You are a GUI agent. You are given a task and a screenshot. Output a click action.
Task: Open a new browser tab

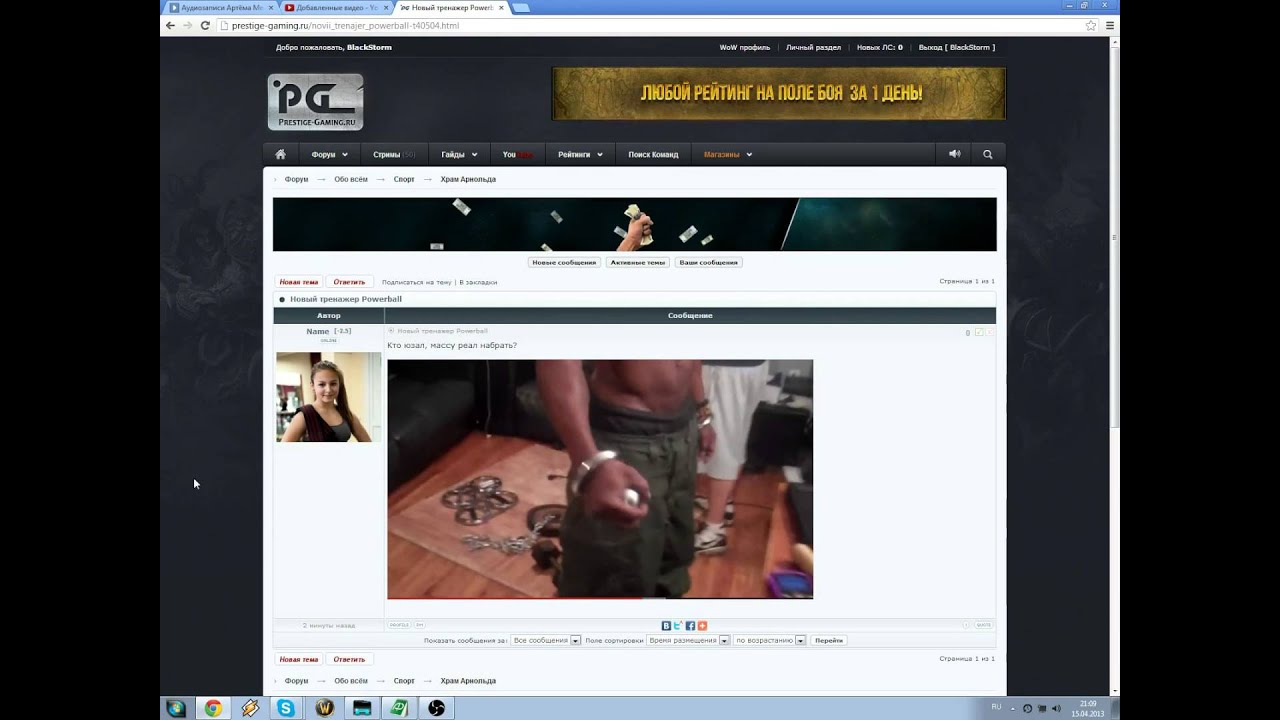[521, 7]
